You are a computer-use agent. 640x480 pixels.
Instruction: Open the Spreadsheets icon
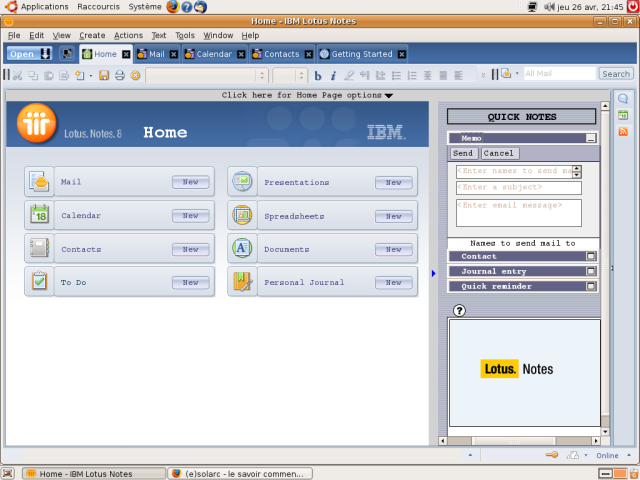[x=242, y=215]
